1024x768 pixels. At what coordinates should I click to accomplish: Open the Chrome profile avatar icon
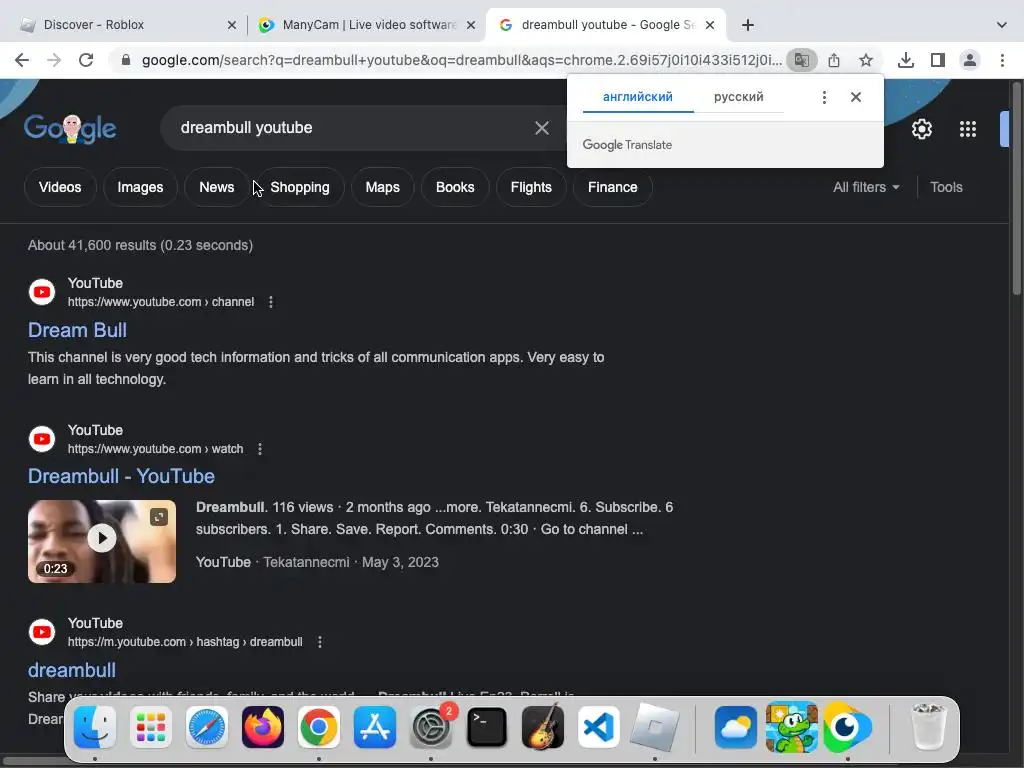tap(970, 60)
